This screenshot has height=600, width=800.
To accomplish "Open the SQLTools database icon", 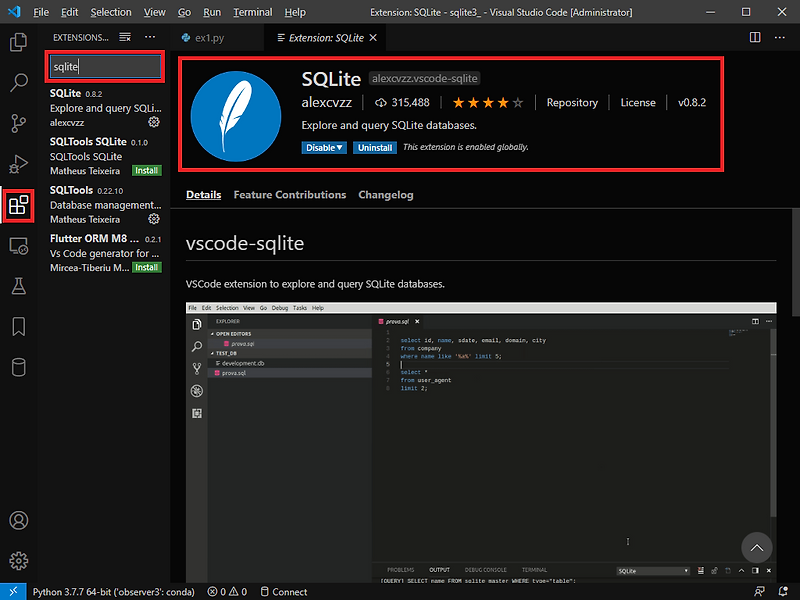I will pos(18,367).
